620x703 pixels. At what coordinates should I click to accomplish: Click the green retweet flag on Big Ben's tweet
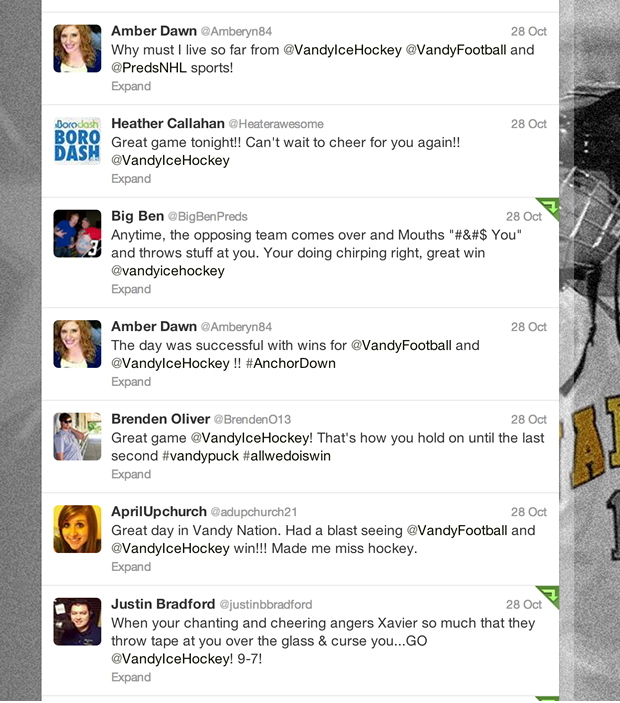pyautogui.click(x=550, y=207)
